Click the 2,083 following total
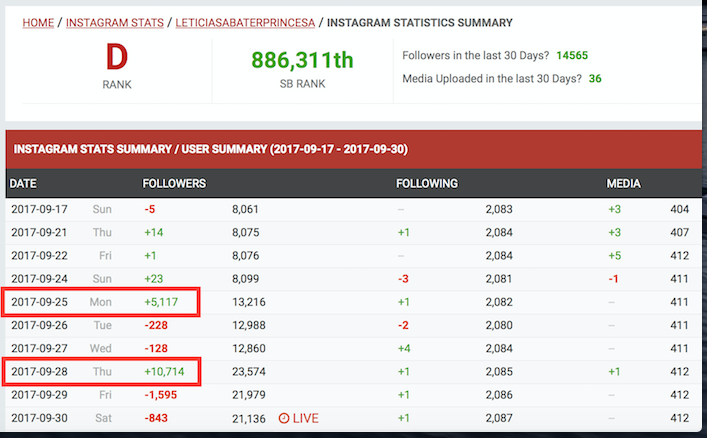The width and height of the screenshot is (707, 438). tap(499, 209)
